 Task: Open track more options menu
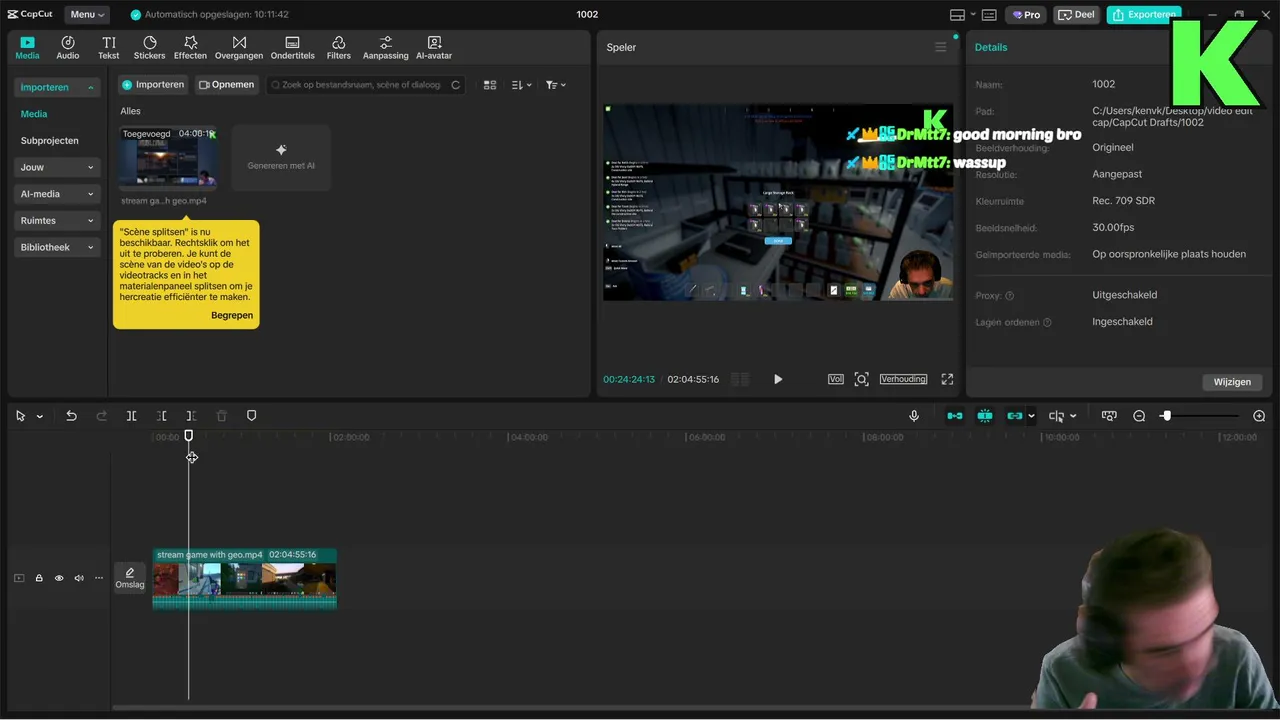pyautogui.click(x=98, y=578)
